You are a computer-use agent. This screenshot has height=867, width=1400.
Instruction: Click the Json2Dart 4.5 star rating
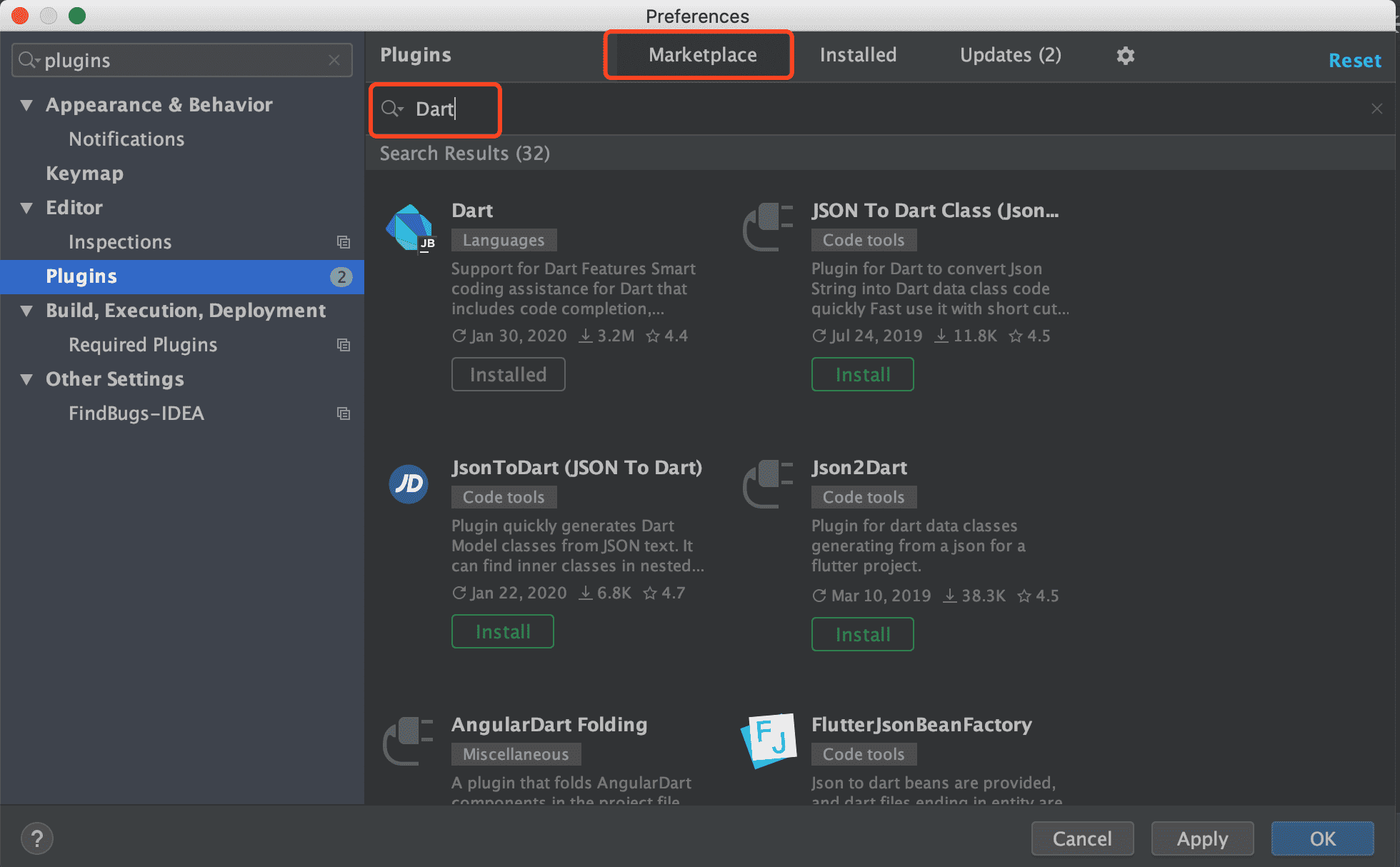click(1038, 596)
